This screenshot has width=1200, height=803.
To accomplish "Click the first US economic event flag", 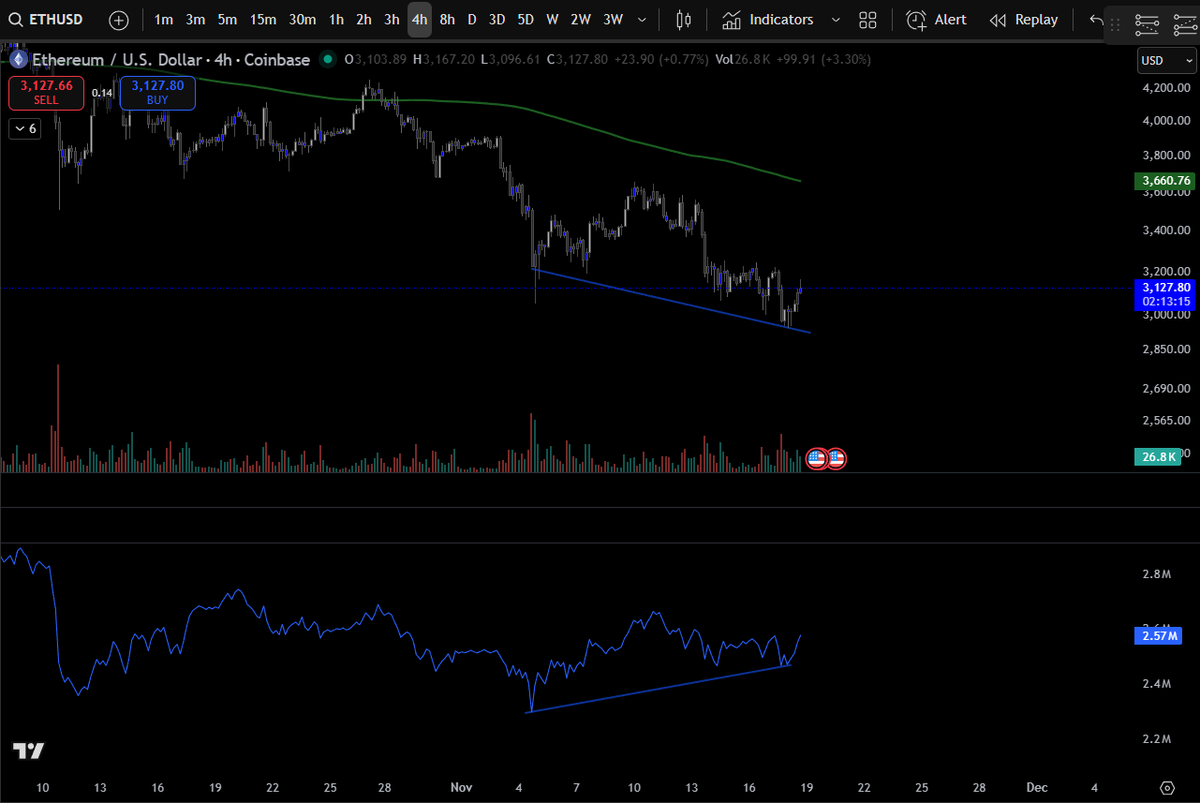I will tap(816, 459).
